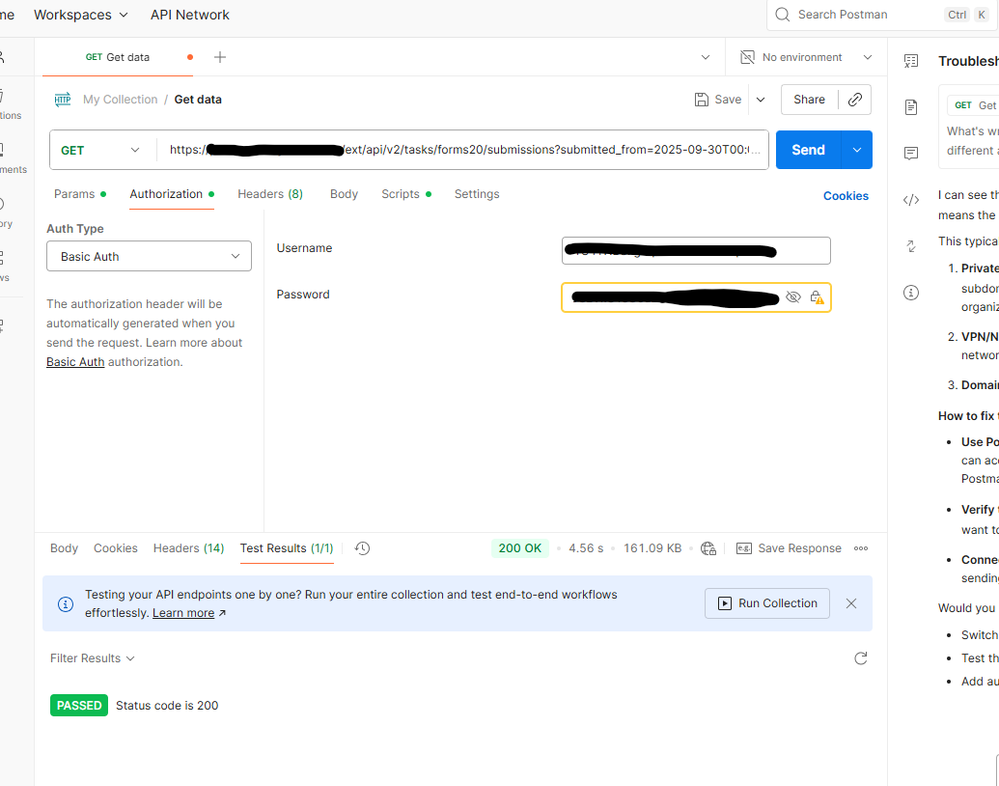Toggle password visibility eye icon
This screenshot has width=999, height=786.
793,297
